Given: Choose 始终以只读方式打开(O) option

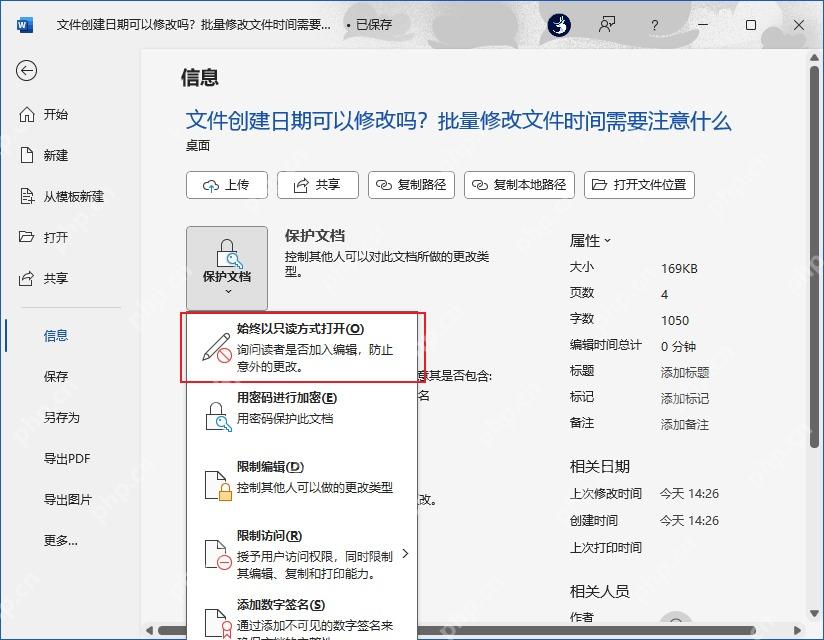Looking at the screenshot, I should point(303,347).
